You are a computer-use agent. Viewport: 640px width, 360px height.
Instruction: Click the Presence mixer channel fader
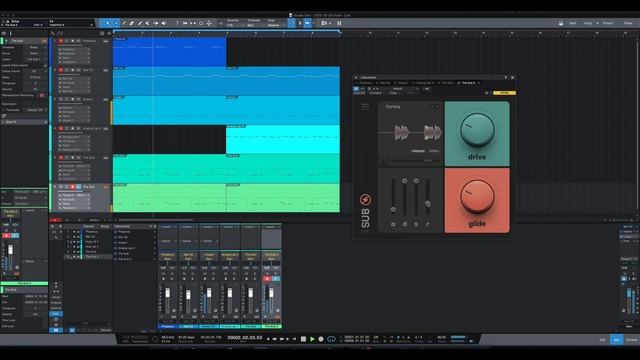167,293
